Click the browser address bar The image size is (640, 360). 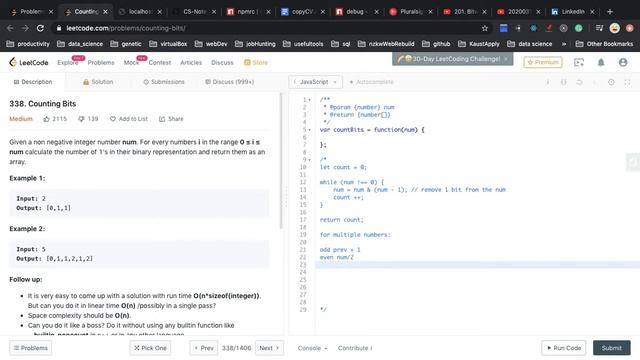269,28
